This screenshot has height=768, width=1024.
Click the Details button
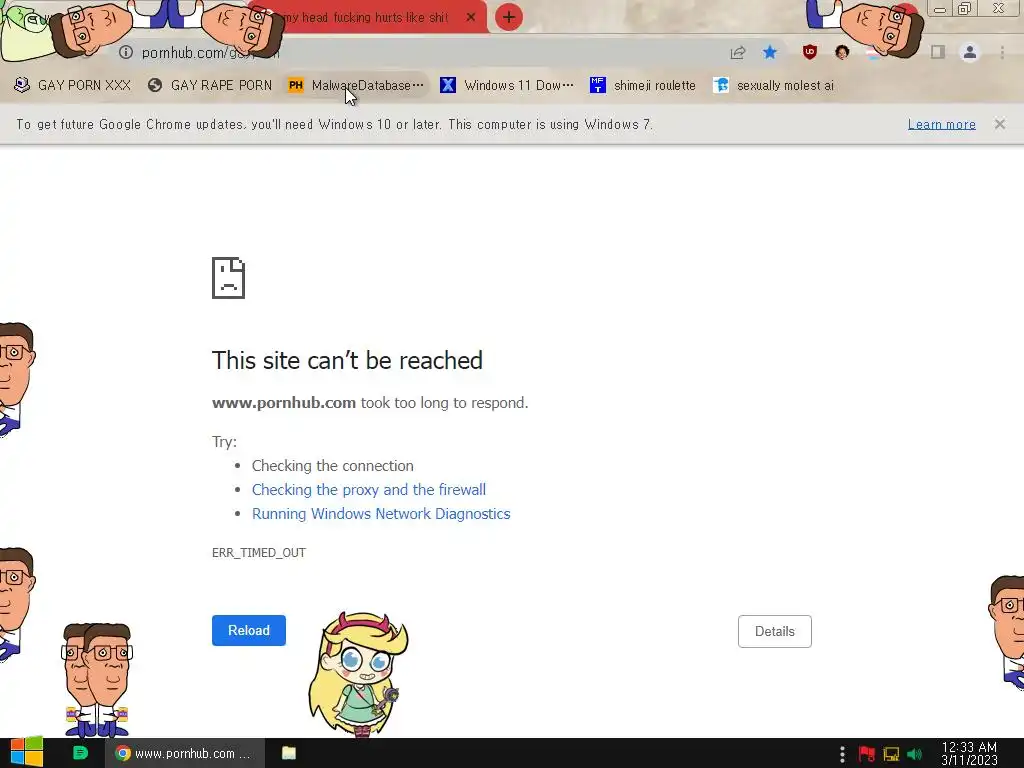pos(775,632)
